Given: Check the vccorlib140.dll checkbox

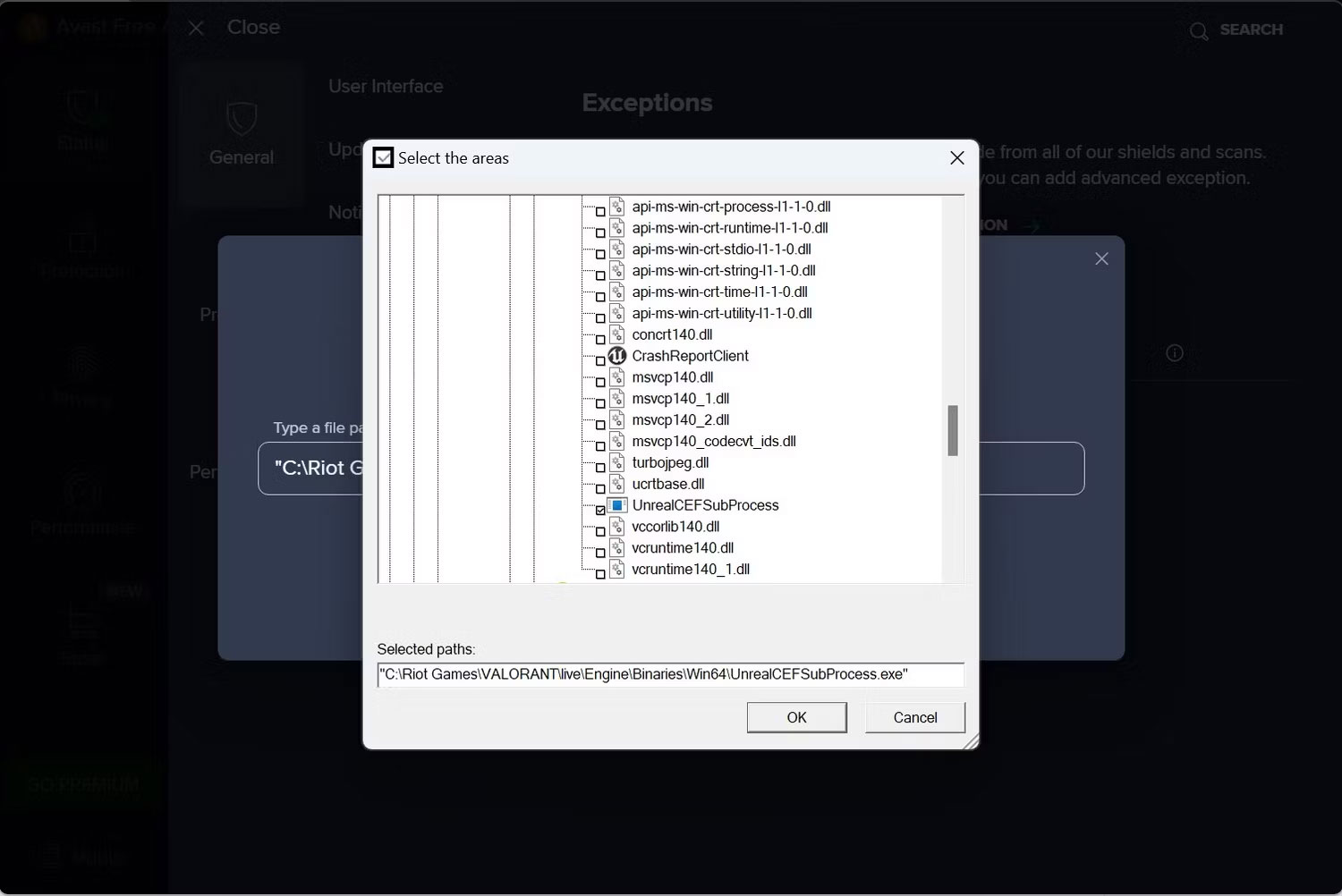Looking at the screenshot, I should tap(600, 531).
